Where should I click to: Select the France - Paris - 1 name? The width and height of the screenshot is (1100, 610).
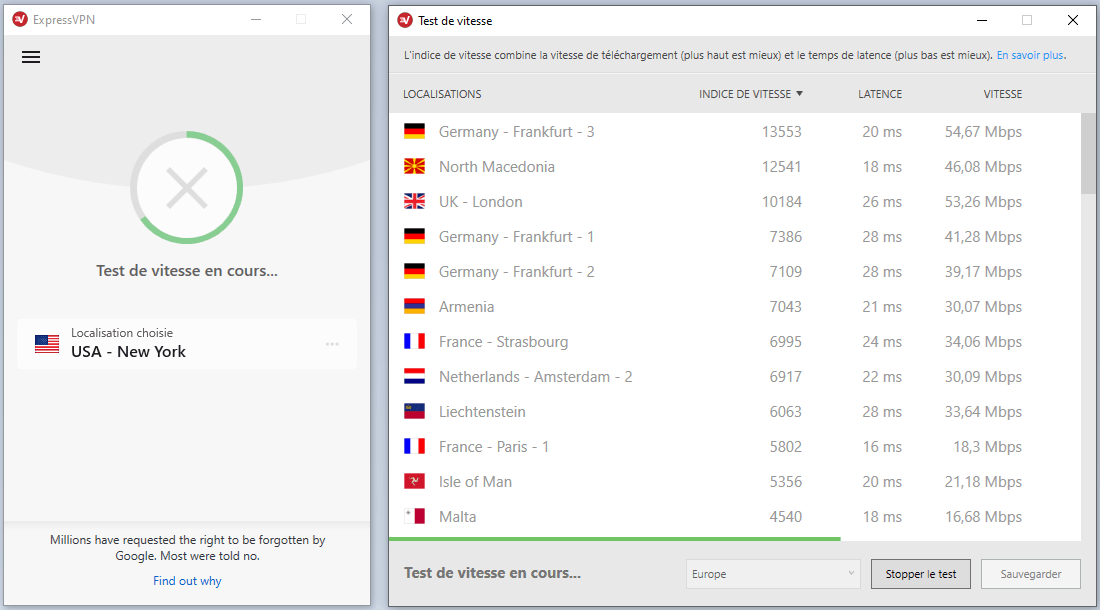point(494,447)
